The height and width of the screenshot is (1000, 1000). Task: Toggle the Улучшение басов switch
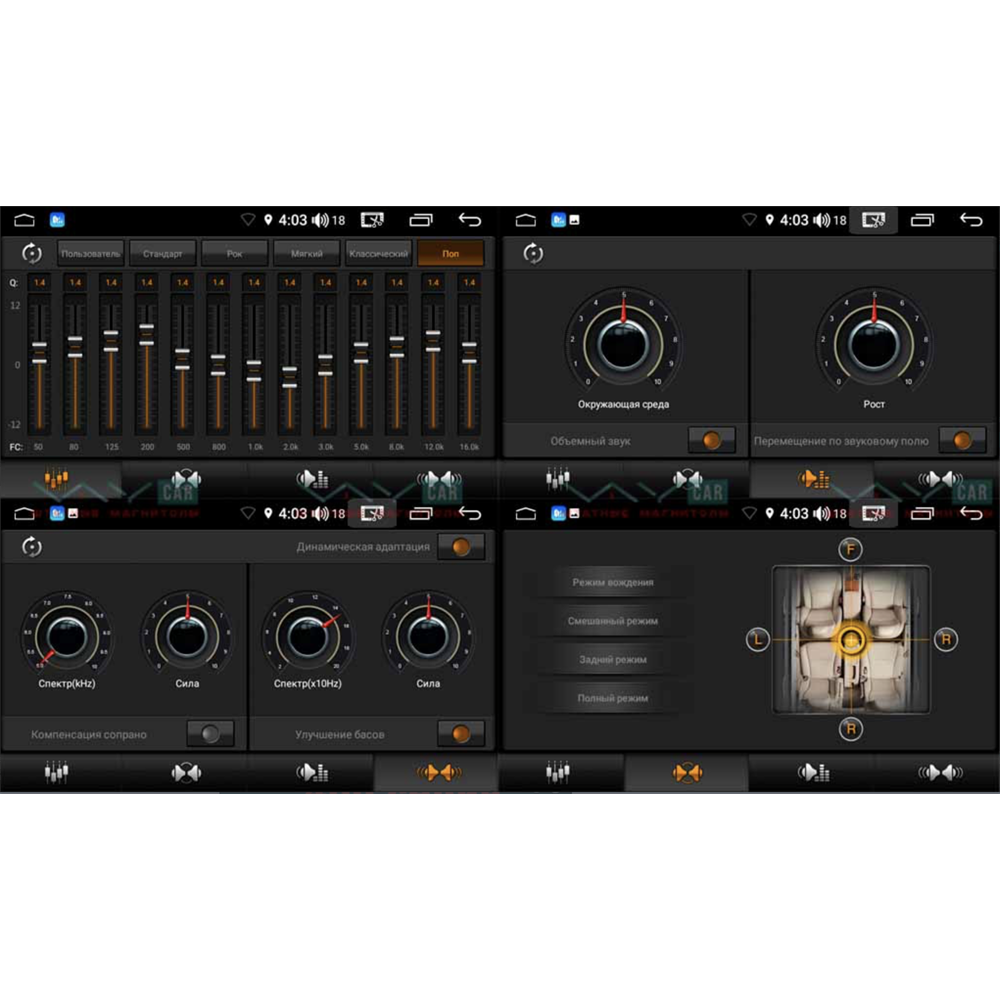click(461, 734)
